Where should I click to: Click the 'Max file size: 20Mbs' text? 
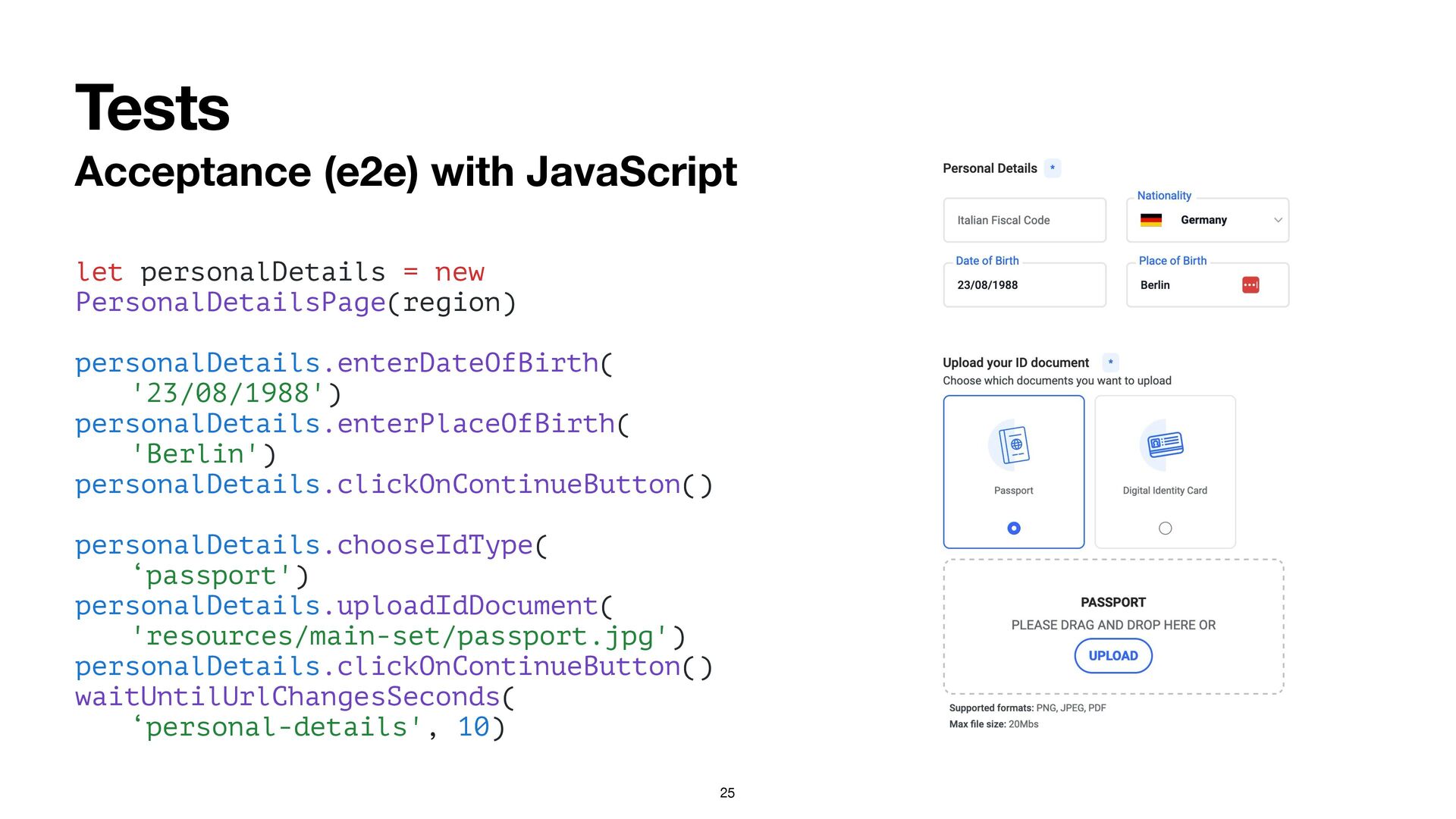pos(993,724)
